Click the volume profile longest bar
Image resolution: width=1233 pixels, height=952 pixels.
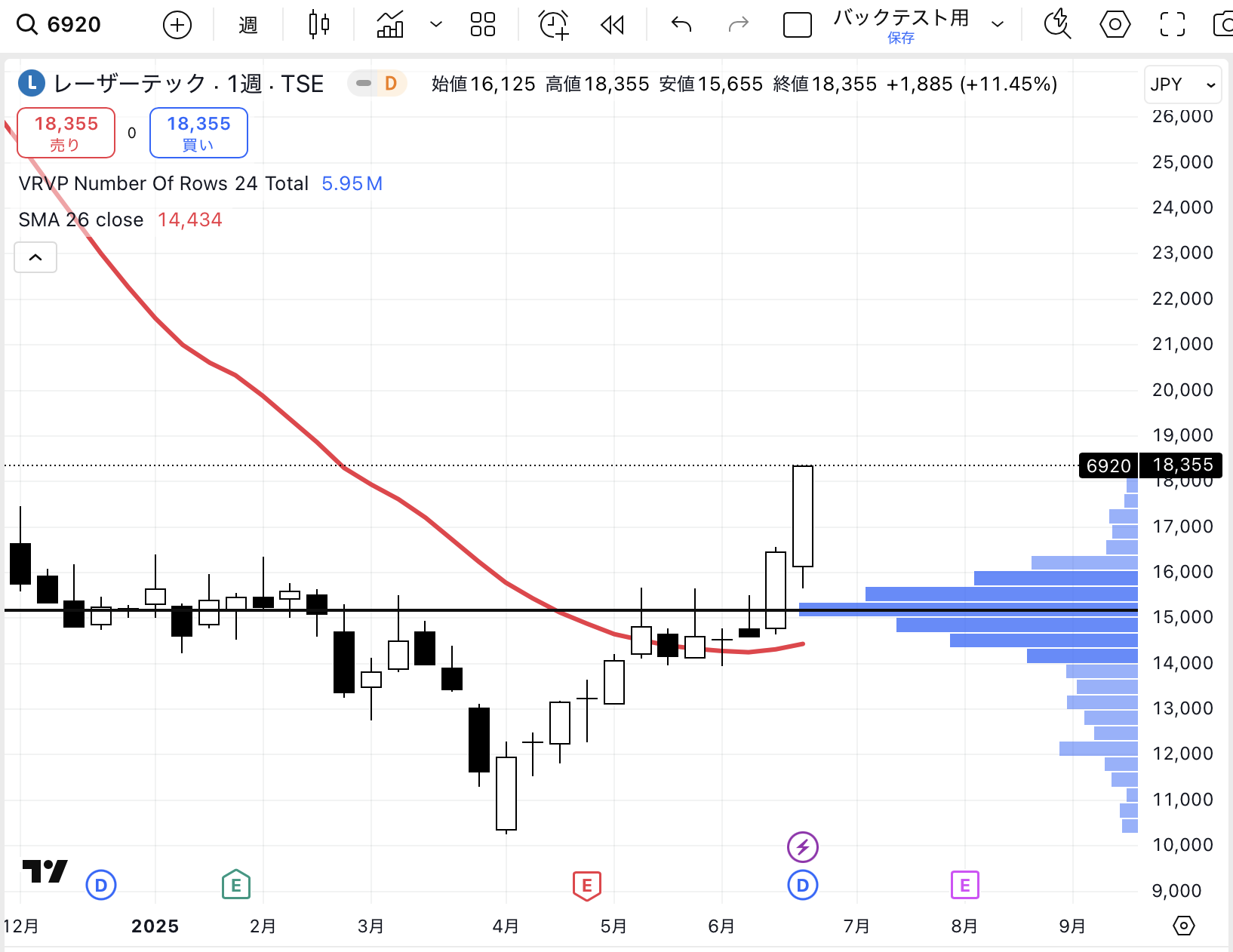968,610
